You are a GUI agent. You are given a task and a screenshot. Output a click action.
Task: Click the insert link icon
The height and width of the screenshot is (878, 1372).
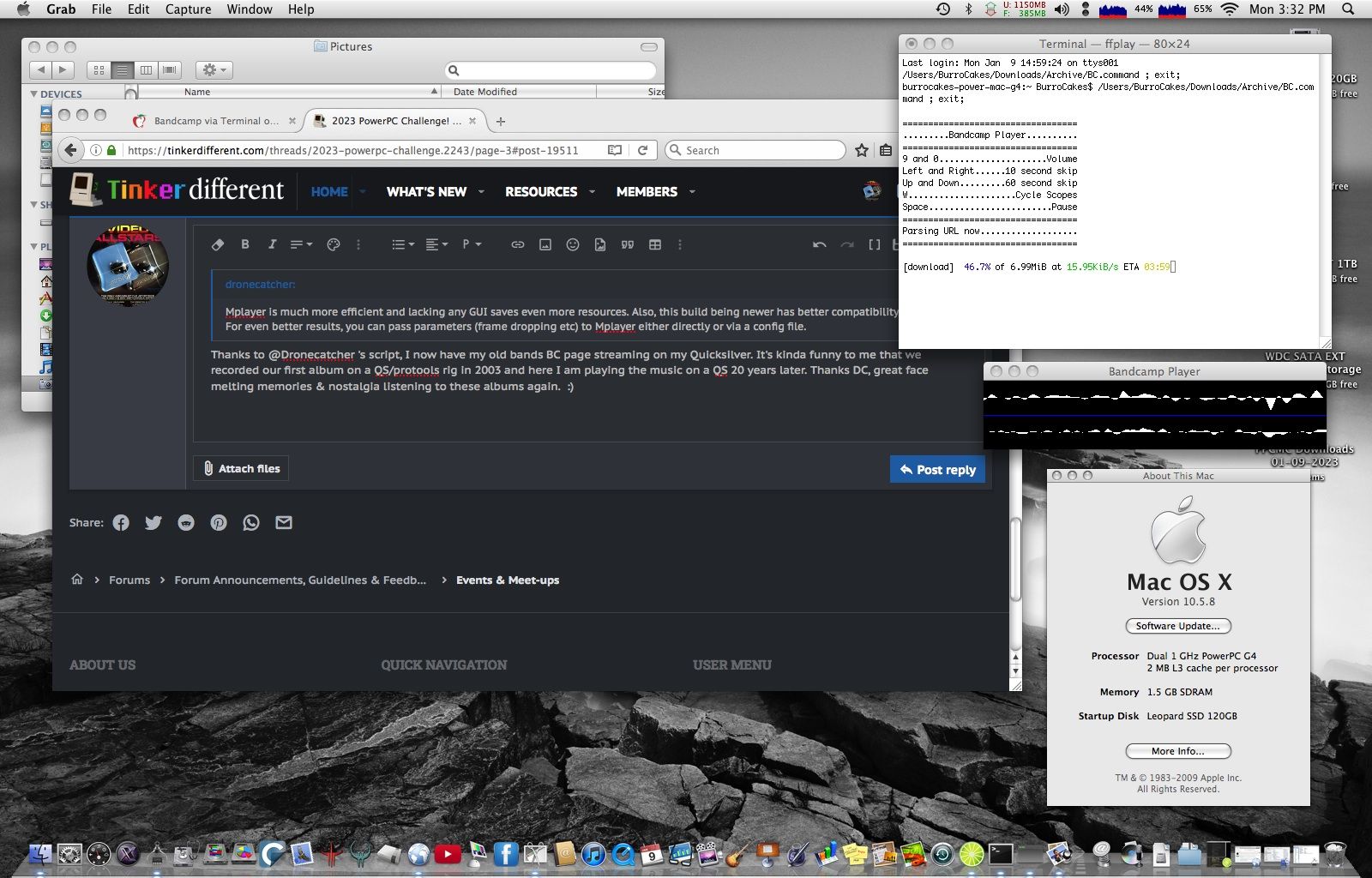click(517, 244)
